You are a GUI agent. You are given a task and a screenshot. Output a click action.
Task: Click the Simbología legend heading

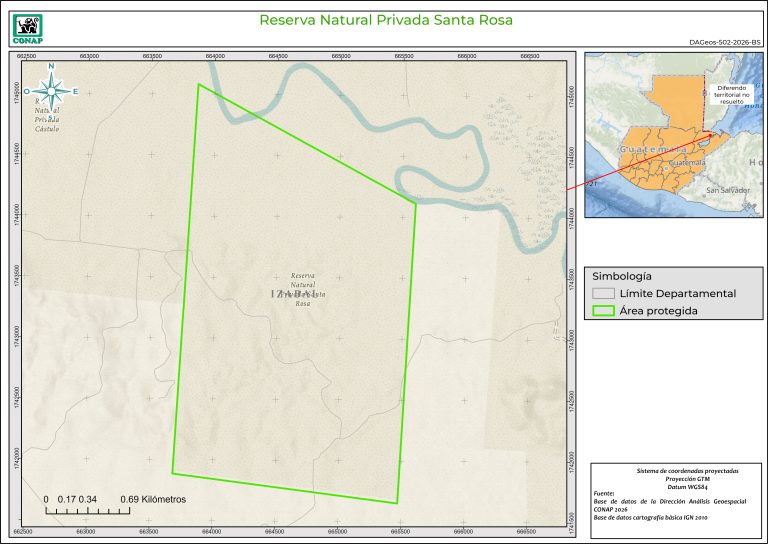coord(622,275)
